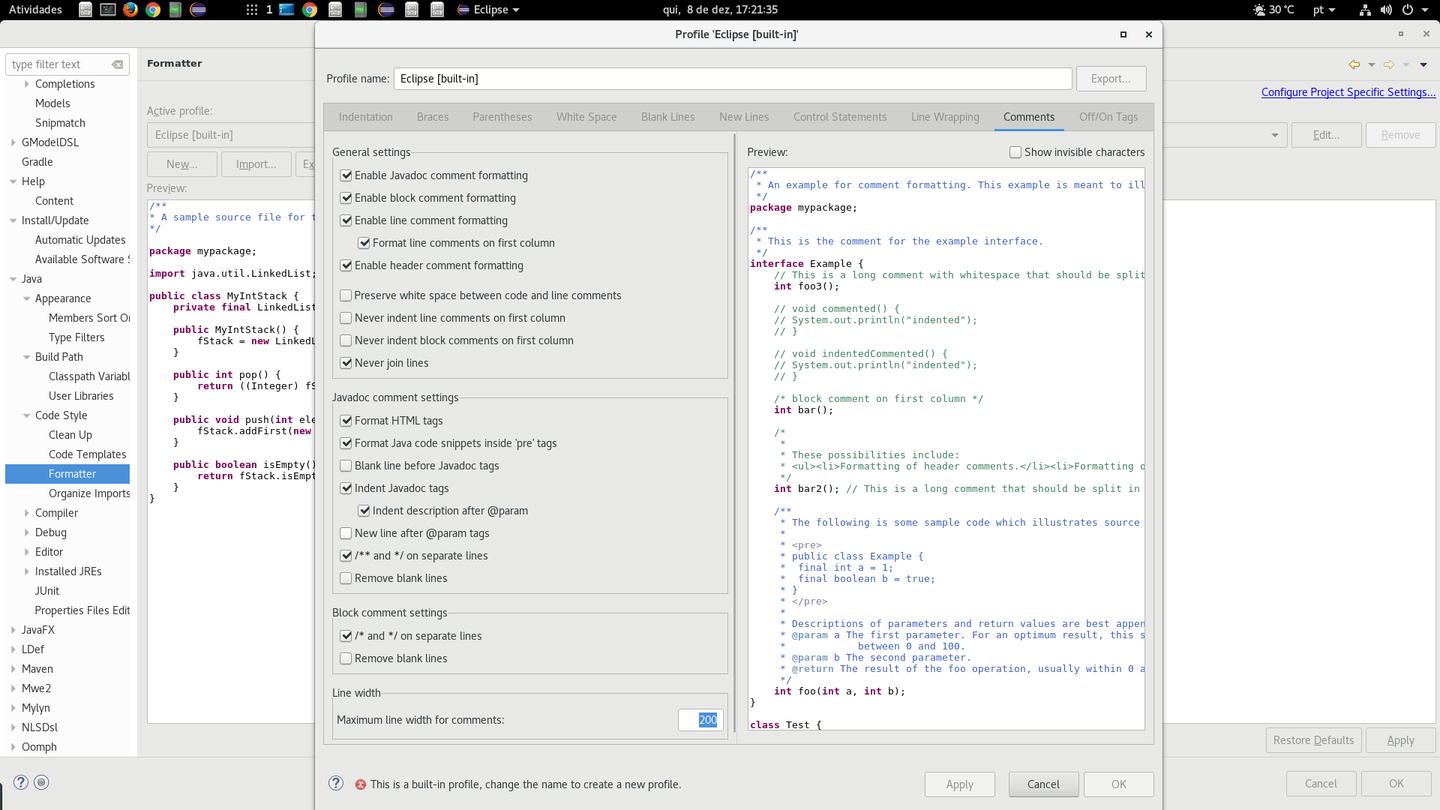1440x810 pixels.
Task: Toggle Enable block comment formatting
Action: pos(346,198)
